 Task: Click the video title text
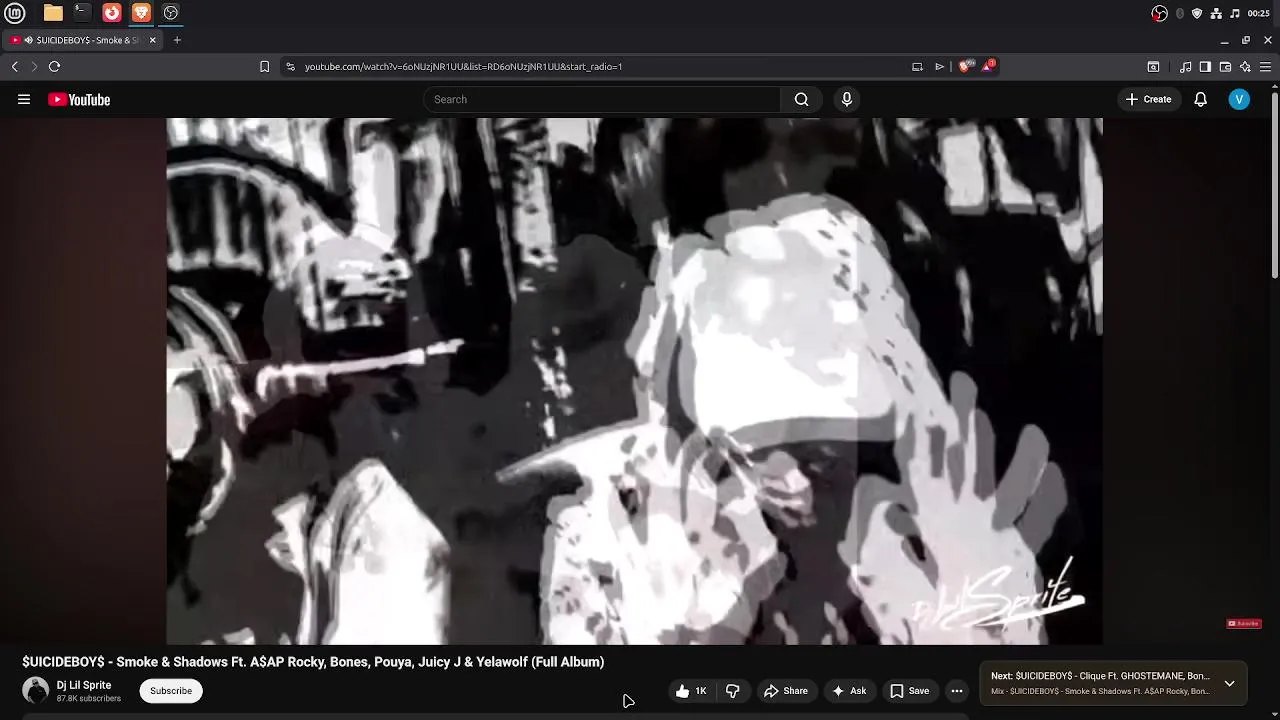click(313, 662)
